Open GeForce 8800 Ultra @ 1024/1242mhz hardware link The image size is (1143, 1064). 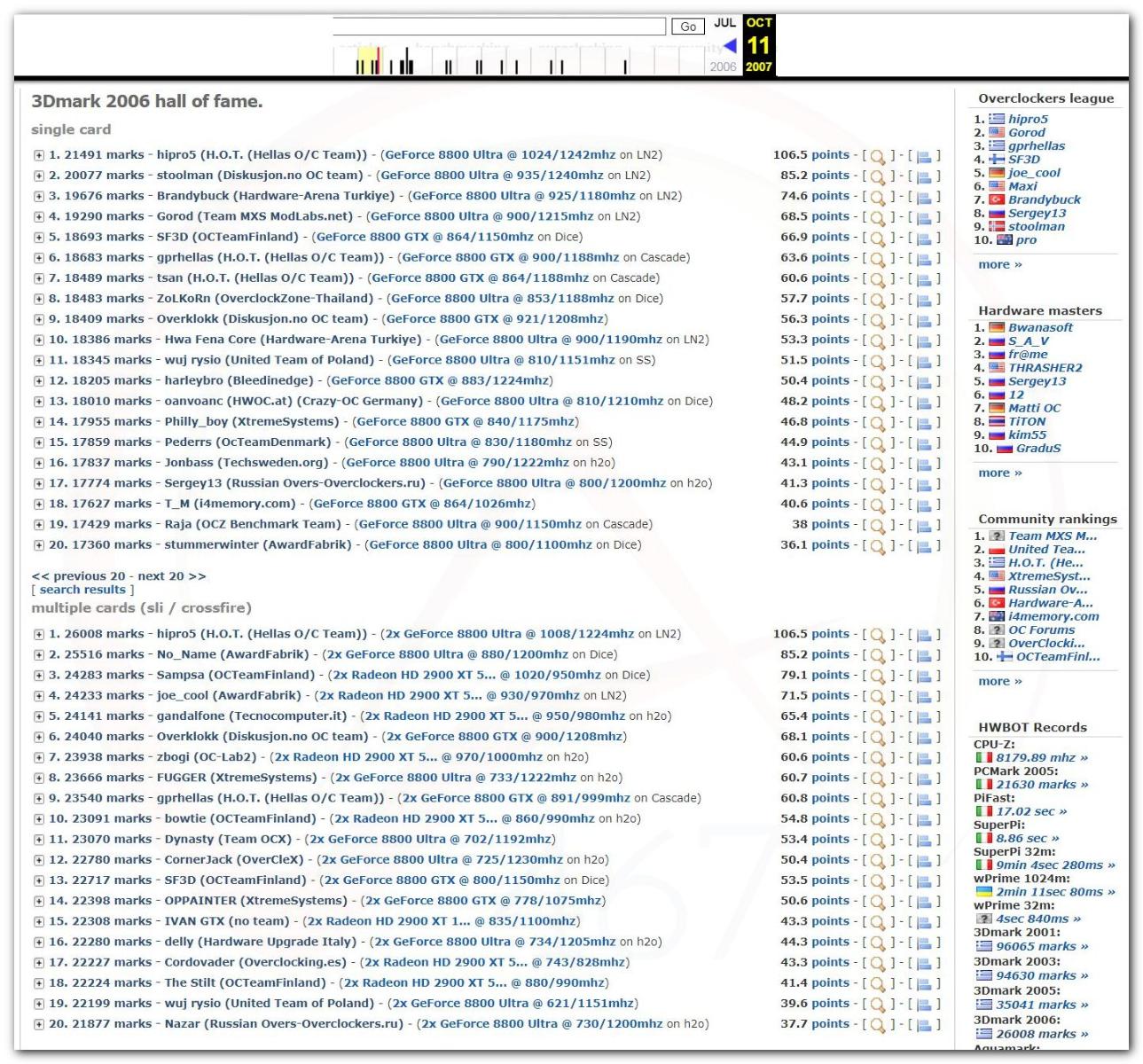pyautogui.click(x=499, y=154)
